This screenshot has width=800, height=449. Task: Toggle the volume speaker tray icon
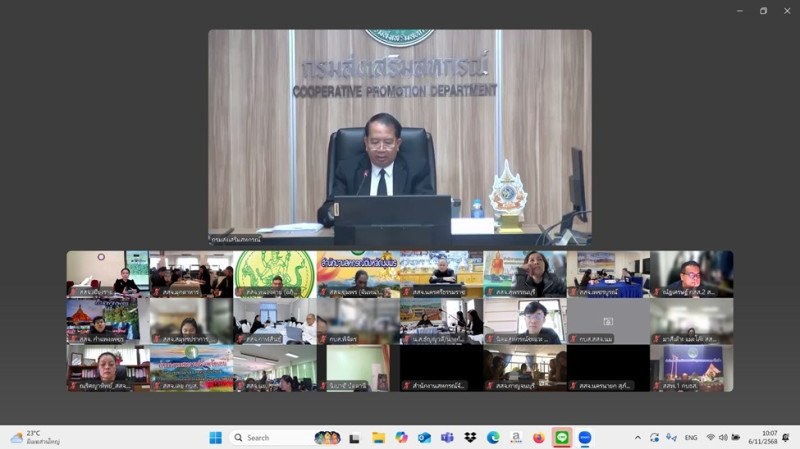tap(723, 438)
